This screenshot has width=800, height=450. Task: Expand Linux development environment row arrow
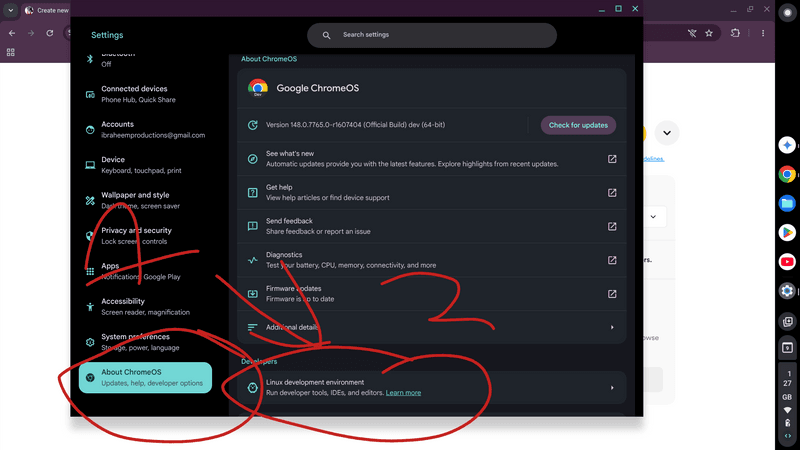click(x=612, y=388)
